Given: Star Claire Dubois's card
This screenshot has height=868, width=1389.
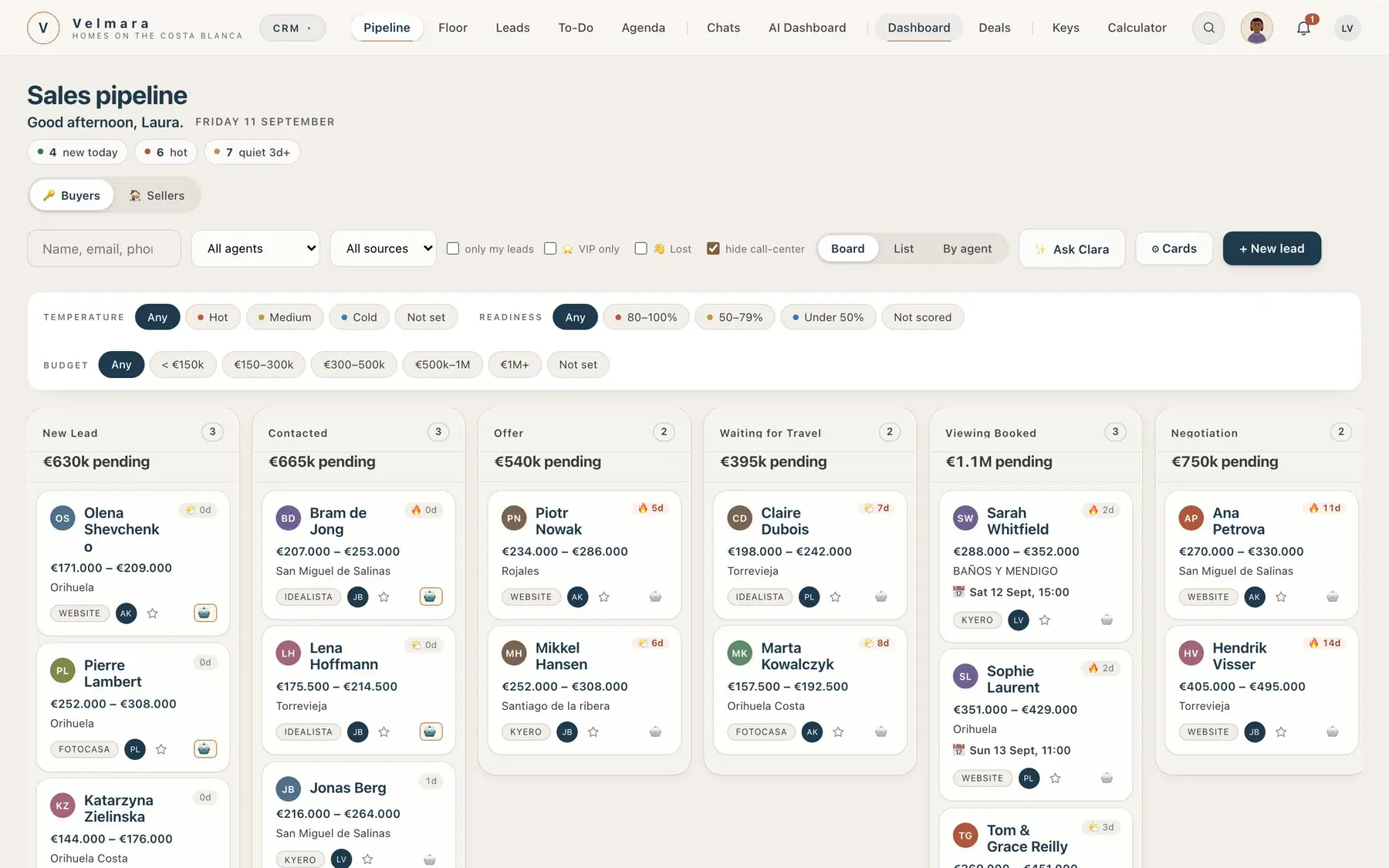Looking at the screenshot, I should point(835,596).
